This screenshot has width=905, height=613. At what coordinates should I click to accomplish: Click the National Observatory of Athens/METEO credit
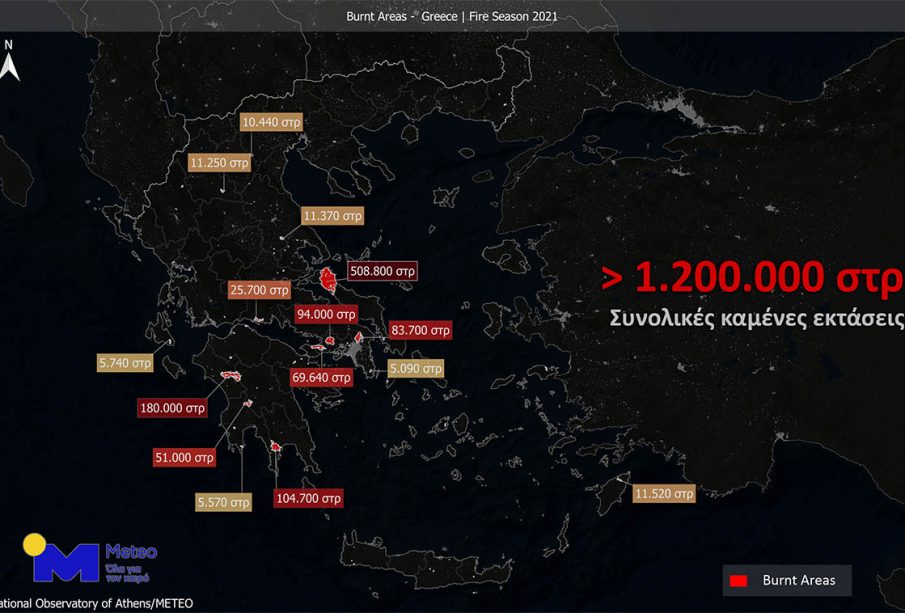(96, 604)
